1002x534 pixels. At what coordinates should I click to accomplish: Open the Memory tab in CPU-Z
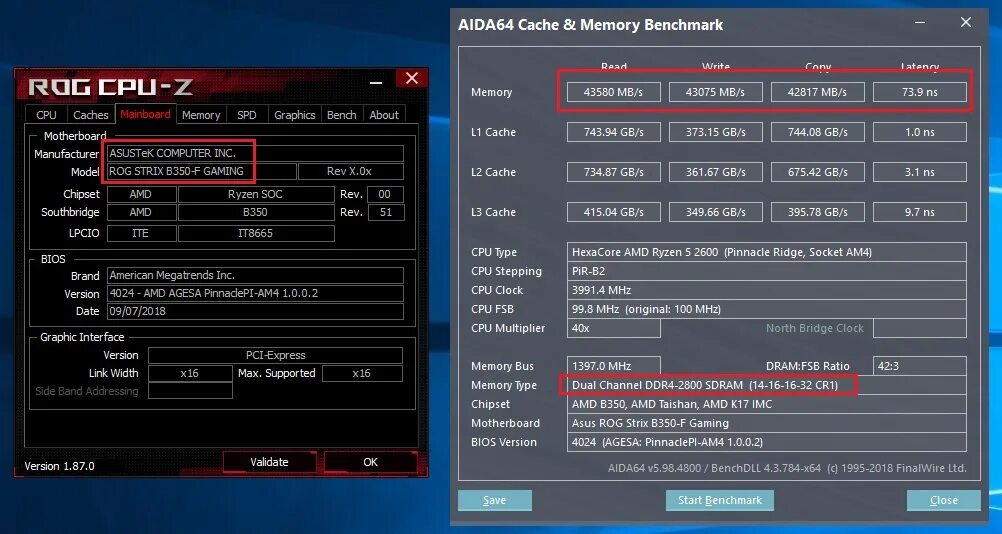(x=201, y=115)
